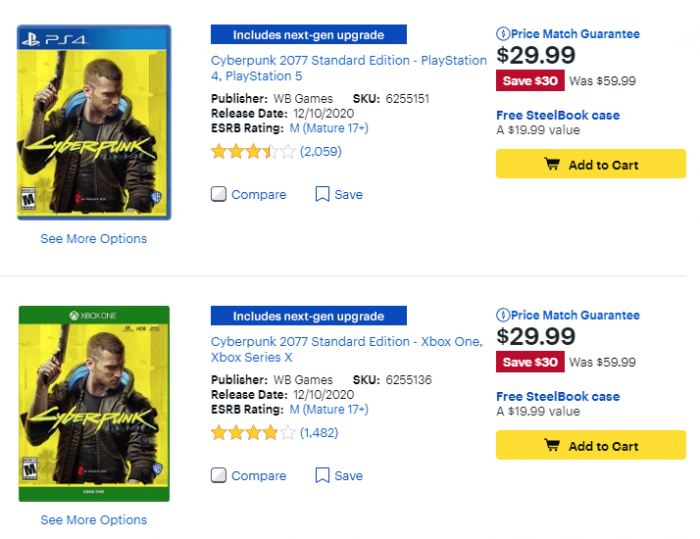
Task: Expand See More Options under PS4 cover
Action: 94,238
